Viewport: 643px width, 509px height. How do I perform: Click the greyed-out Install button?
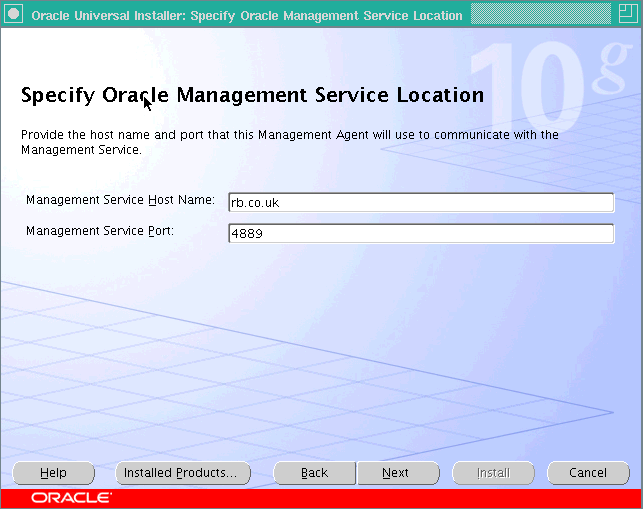click(493, 473)
